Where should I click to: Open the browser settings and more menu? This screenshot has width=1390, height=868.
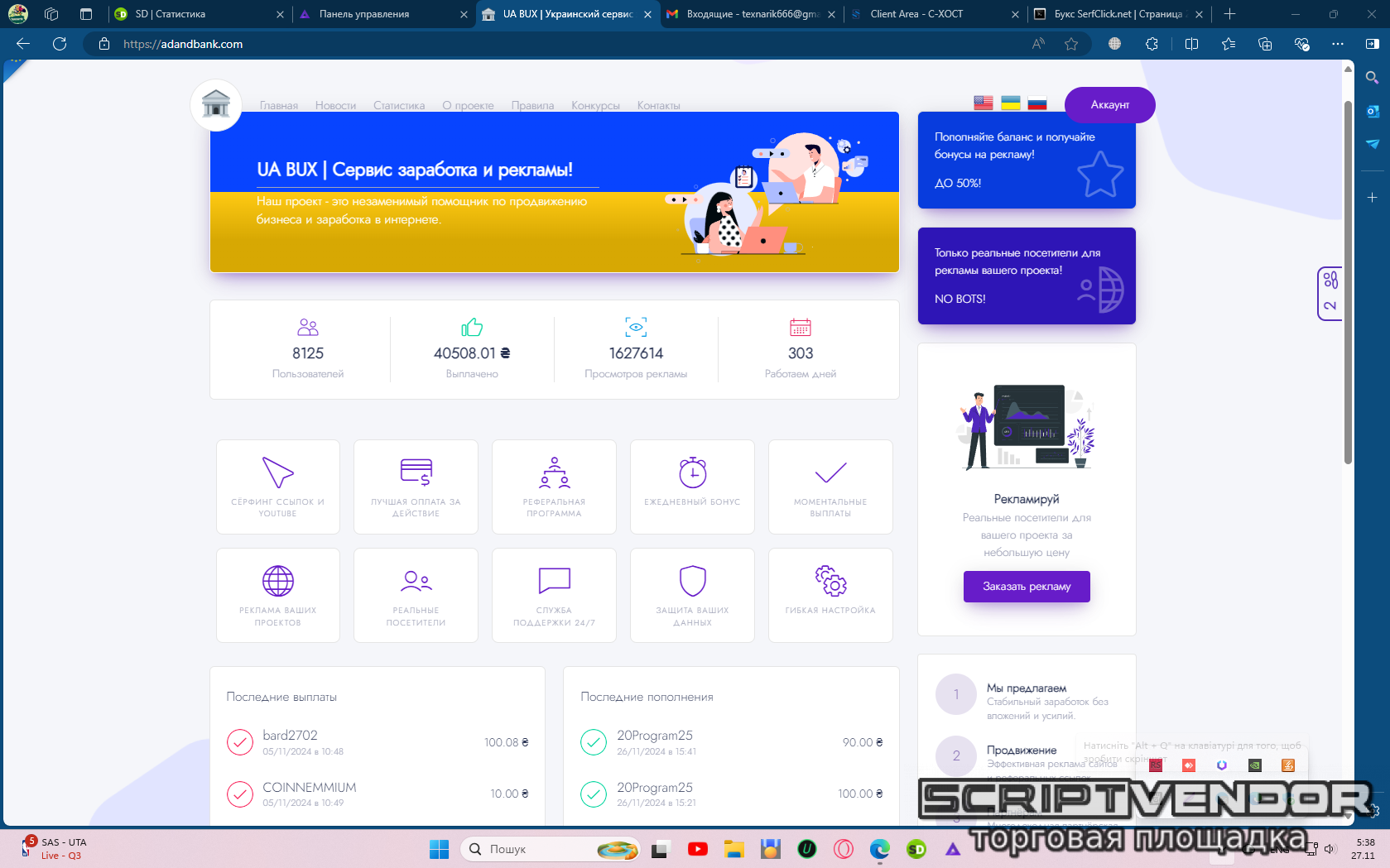[x=1337, y=44]
